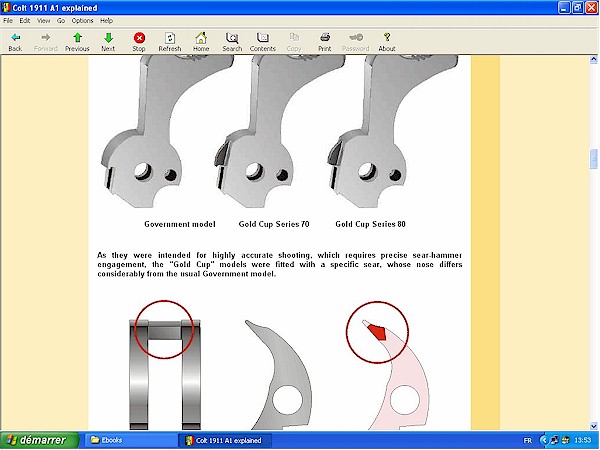Click the Password key icon
600x450 pixels.
coord(355,42)
